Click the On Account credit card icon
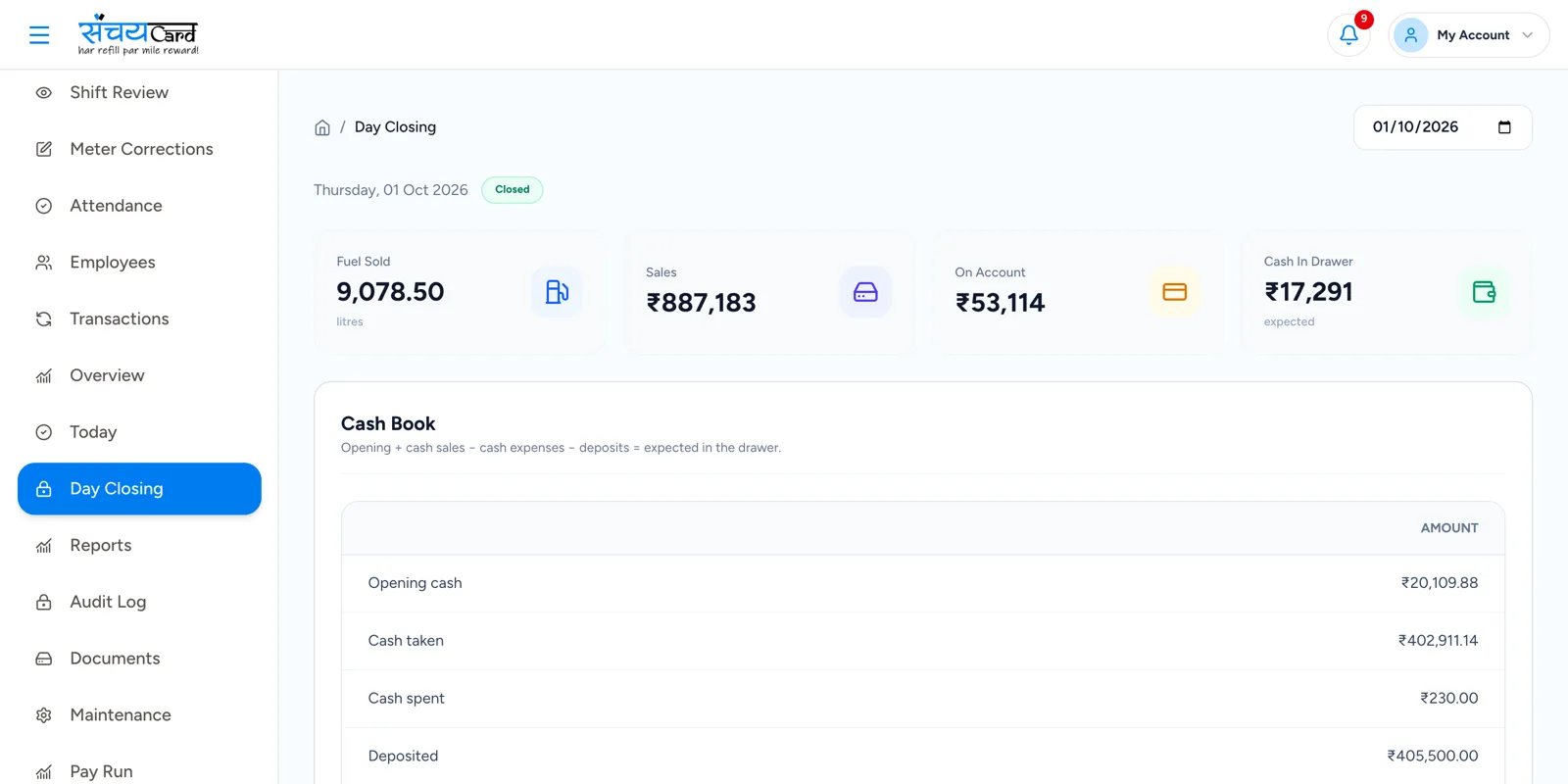 click(x=1174, y=292)
